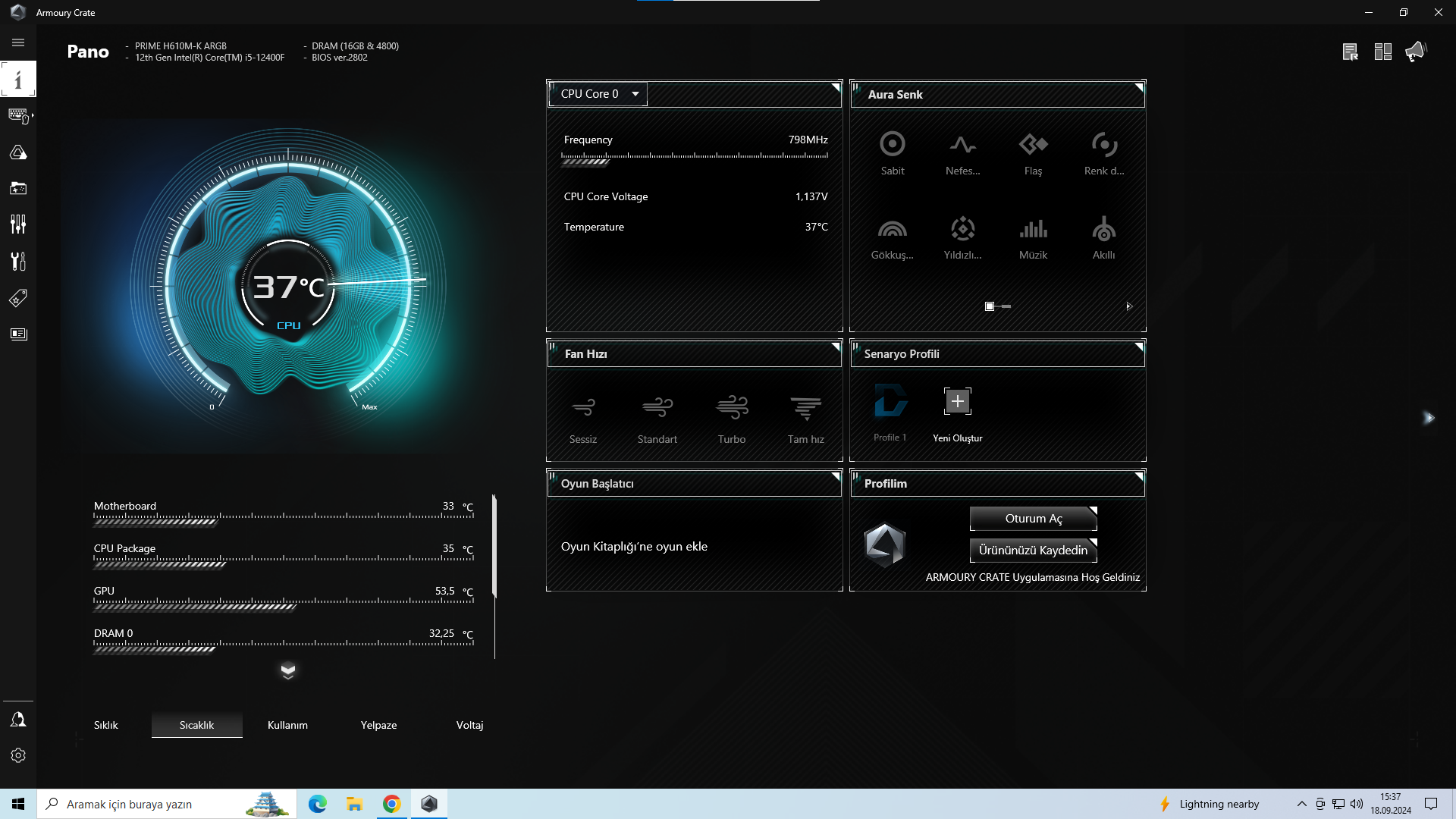Click the Oyun Başlatıcı panel title

pos(597,484)
